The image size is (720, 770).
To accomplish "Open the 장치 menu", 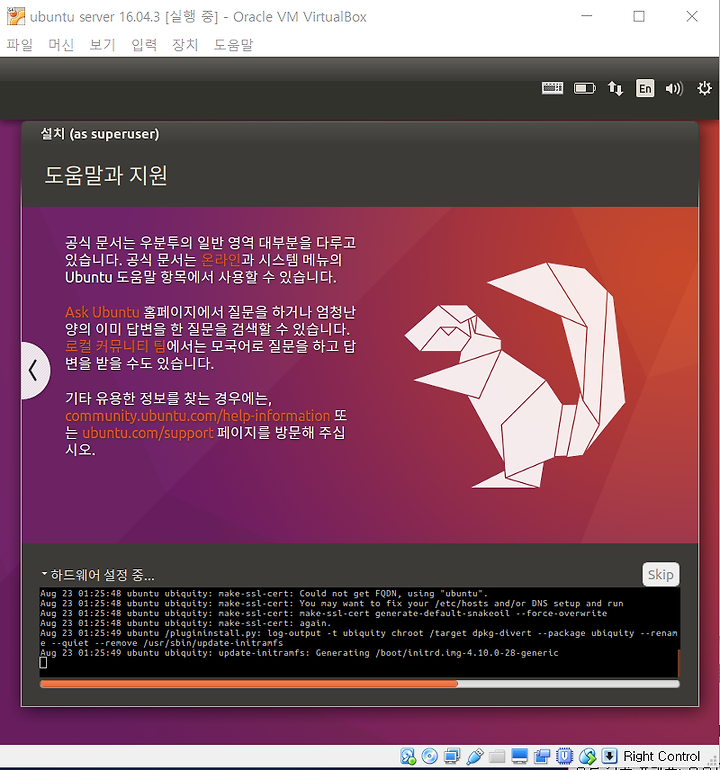I will pos(185,45).
